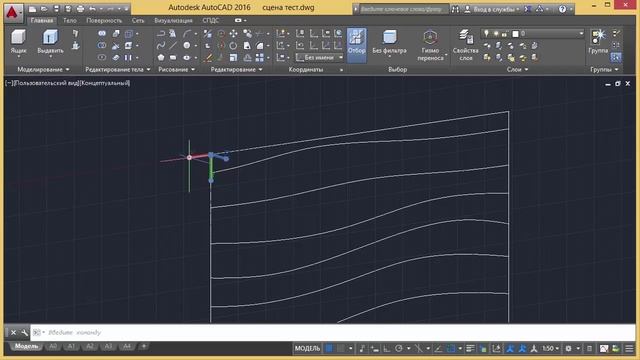
Task: Click the help question mark icon
Action: [562, 9]
